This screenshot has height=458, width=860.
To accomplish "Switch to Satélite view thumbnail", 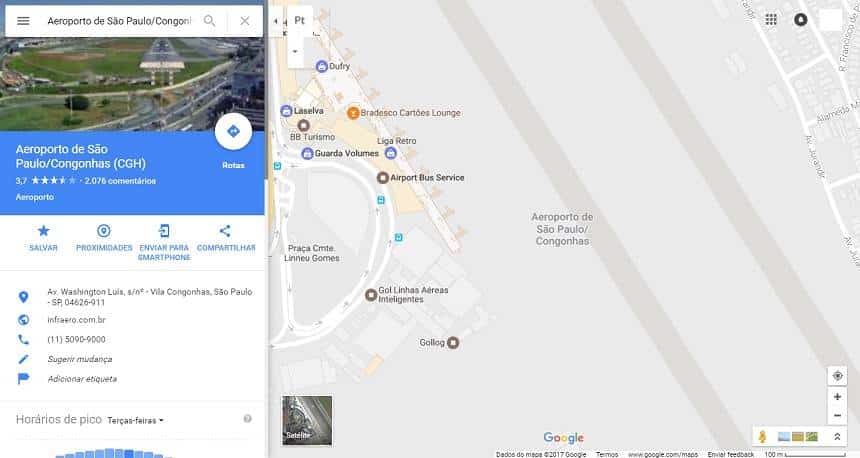I will pyautogui.click(x=307, y=420).
